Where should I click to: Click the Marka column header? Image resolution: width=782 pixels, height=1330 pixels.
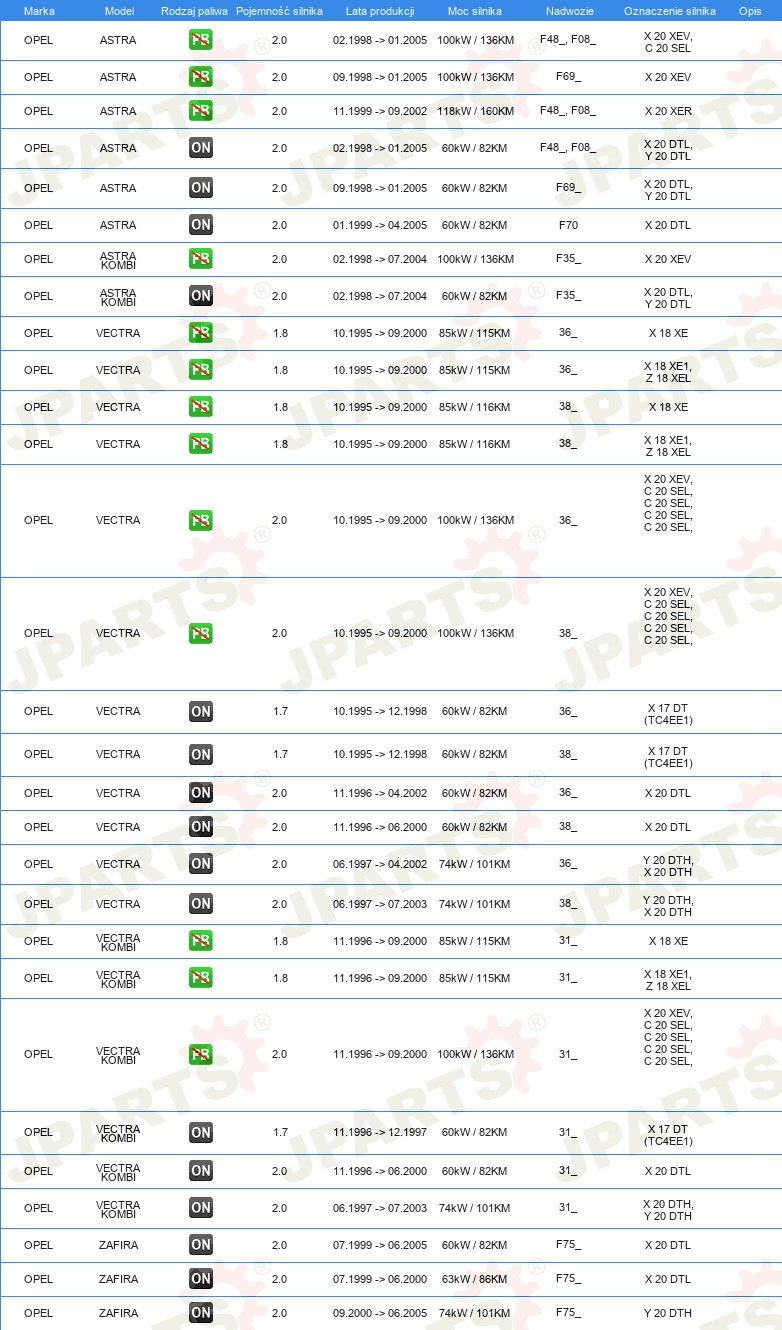point(39,11)
